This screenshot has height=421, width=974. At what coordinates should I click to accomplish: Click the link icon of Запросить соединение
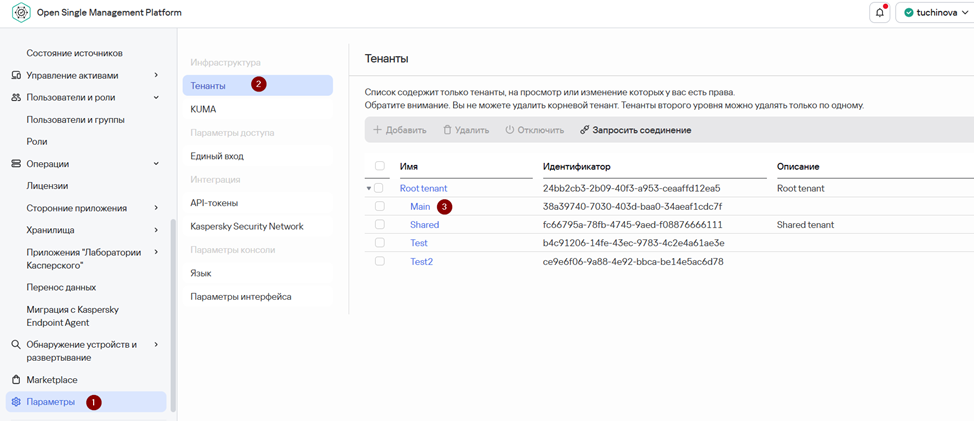click(x=584, y=130)
